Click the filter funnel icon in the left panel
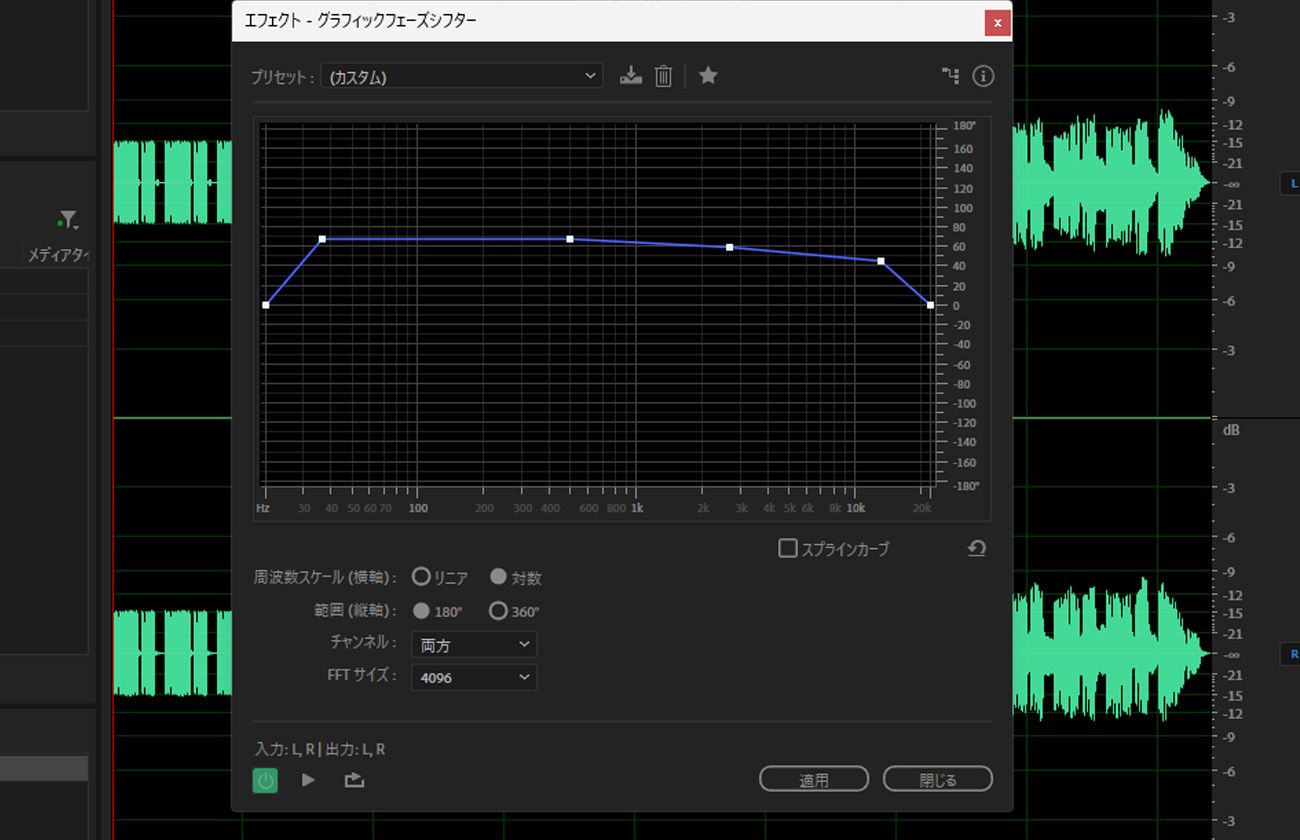This screenshot has width=1300, height=840. (67, 219)
